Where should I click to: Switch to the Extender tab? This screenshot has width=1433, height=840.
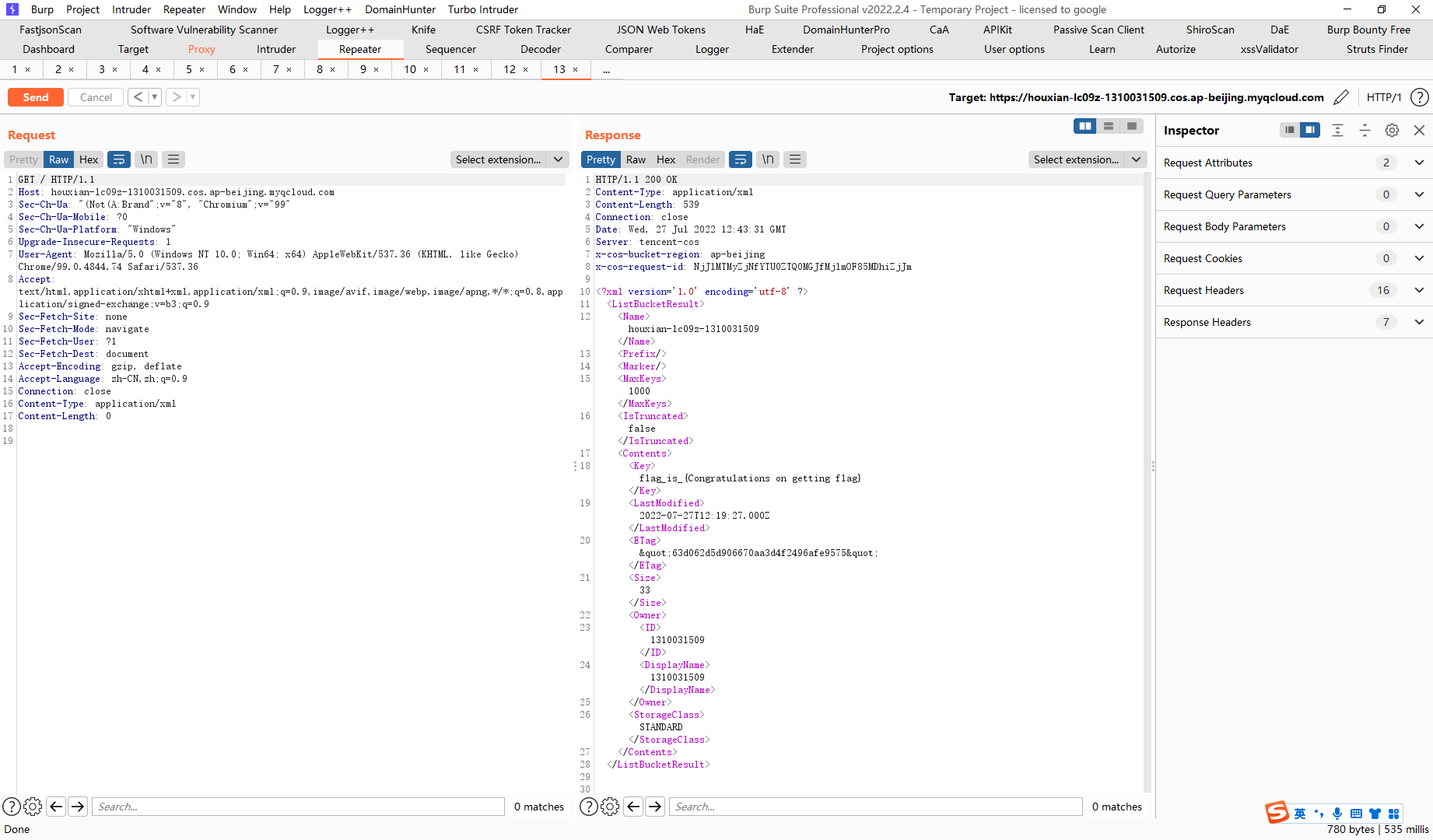coord(793,49)
